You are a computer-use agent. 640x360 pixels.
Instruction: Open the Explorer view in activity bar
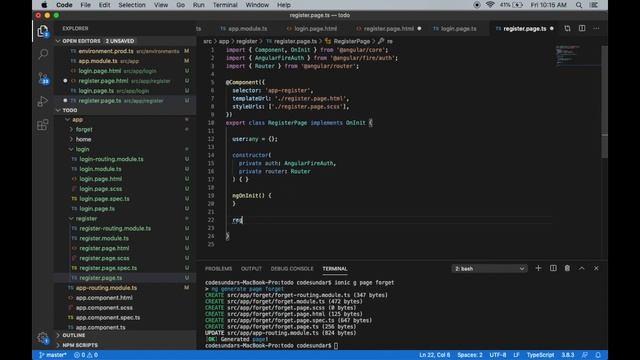43,31
